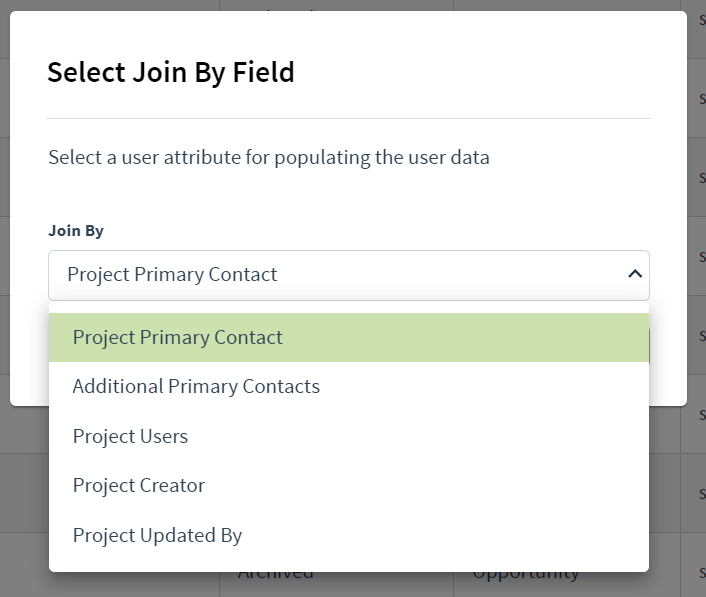Click the "Select Join By Field" dialog title
The width and height of the screenshot is (706, 597).
tap(171, 72)
